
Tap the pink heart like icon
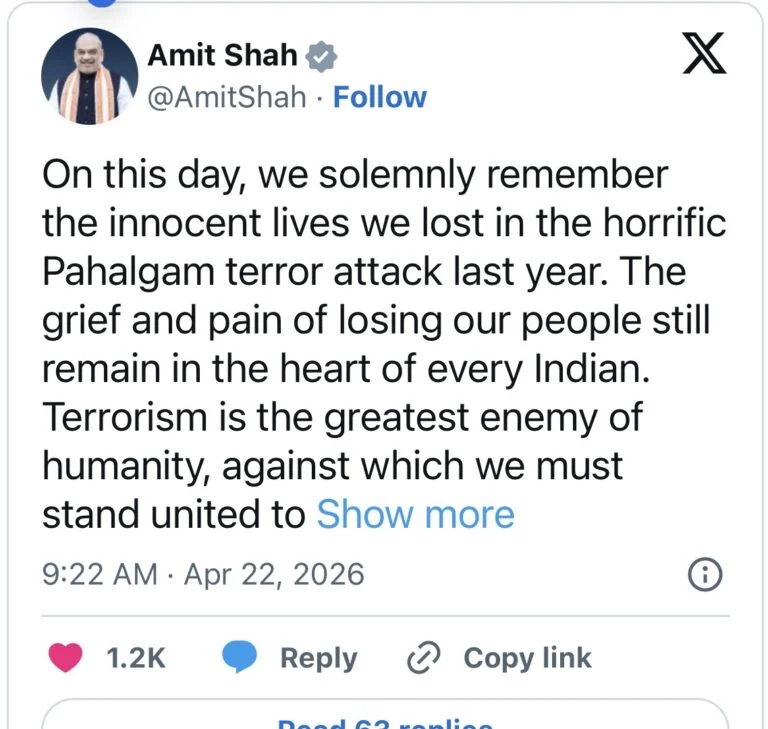pyautogui.click(x=68, y=657)
